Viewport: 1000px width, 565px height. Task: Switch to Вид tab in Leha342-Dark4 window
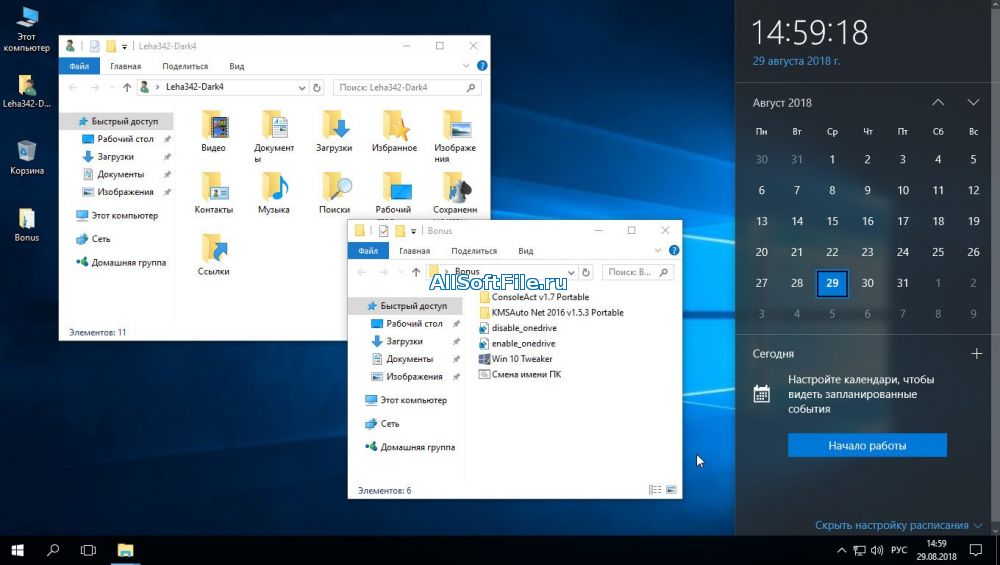(x=237, y=66)
